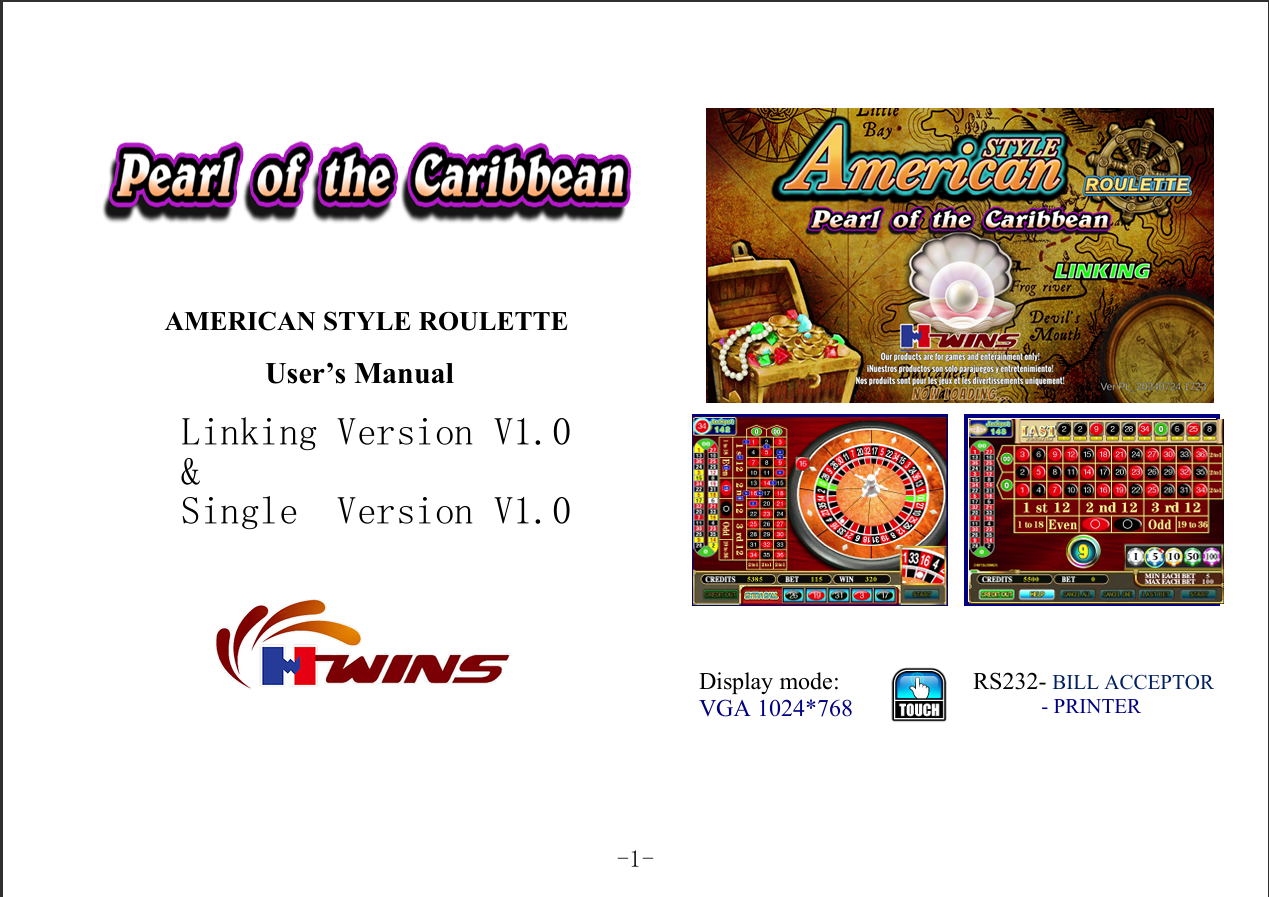This screenshot has width=1269, height=897.
Task: Select the 100 chip in the betting screenshot
Action: pos(1212,556)
